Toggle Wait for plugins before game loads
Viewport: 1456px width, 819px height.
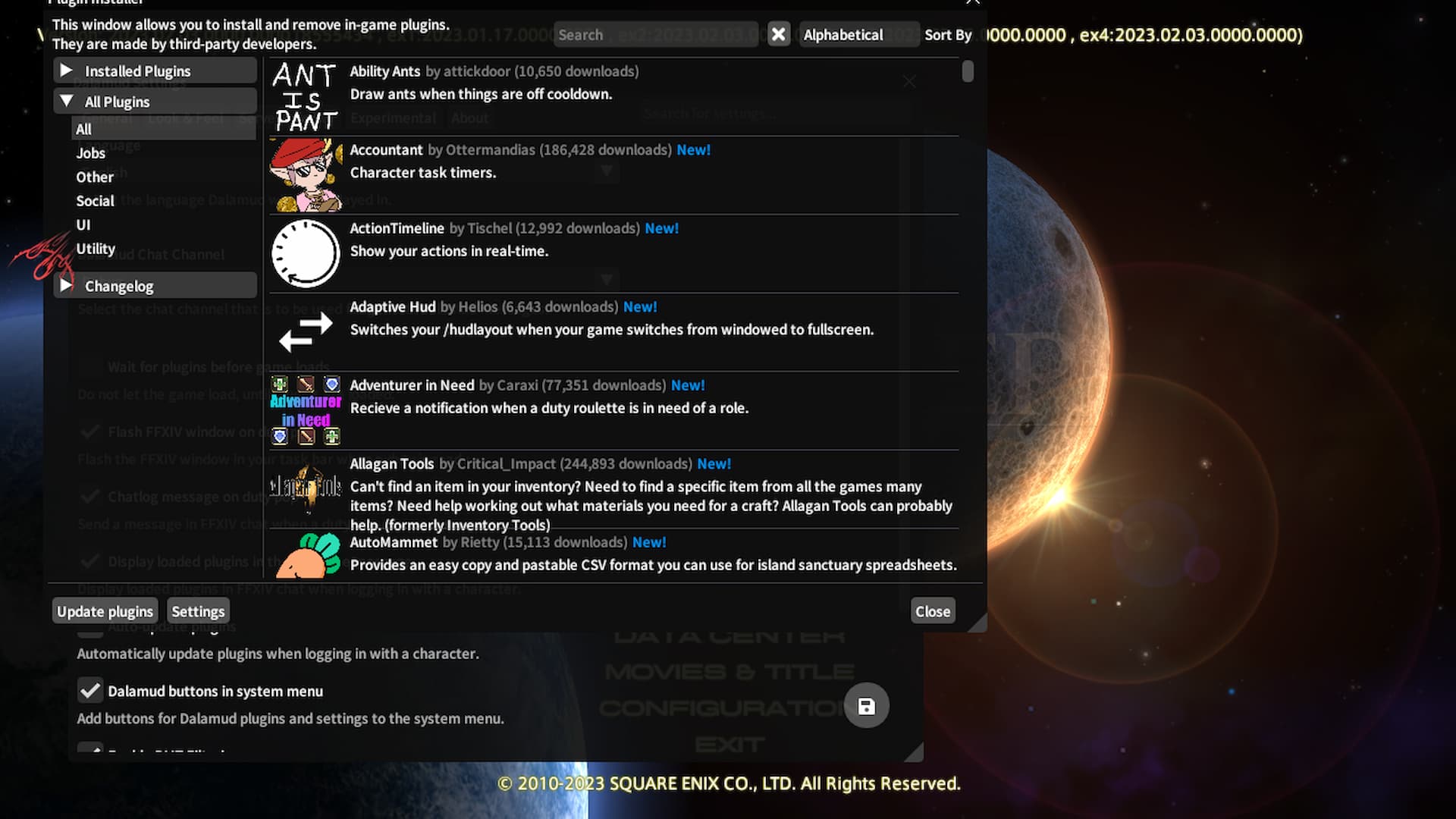coord(90,367)
